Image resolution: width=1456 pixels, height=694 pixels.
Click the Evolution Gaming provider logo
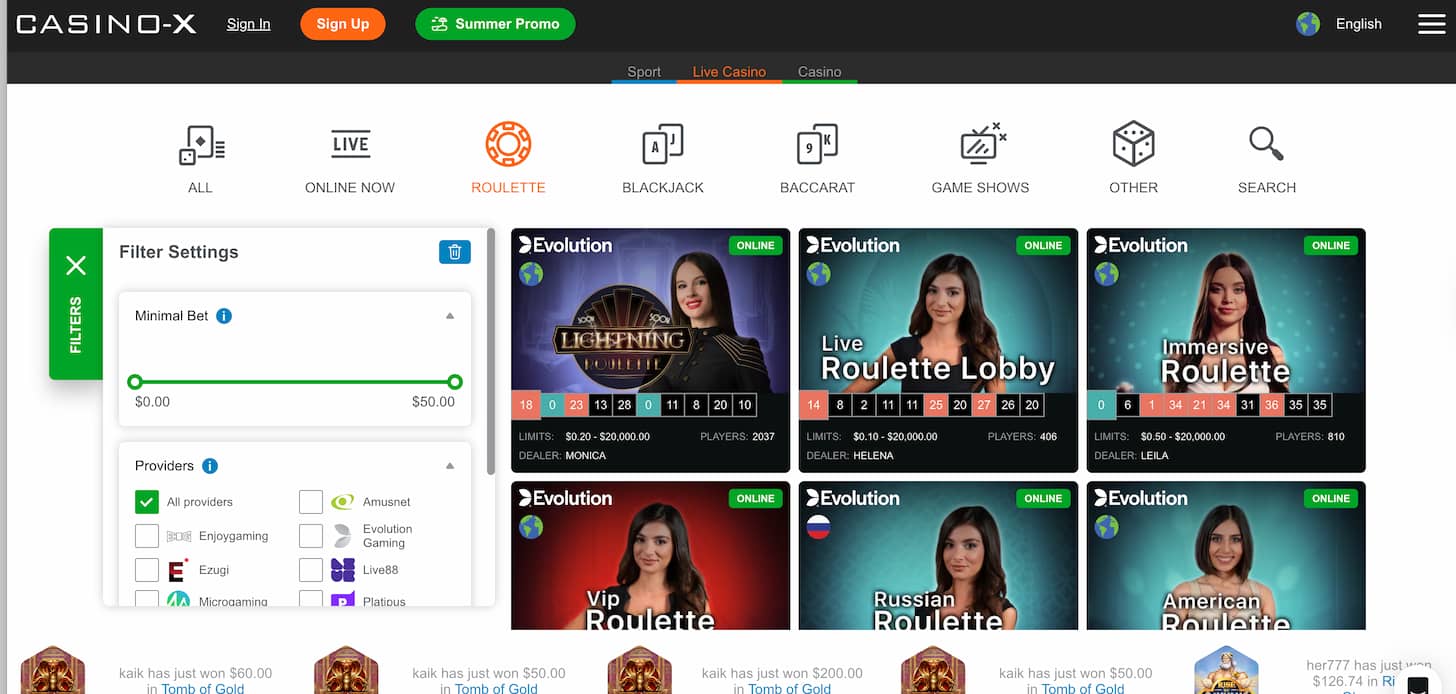coord(342,535)
